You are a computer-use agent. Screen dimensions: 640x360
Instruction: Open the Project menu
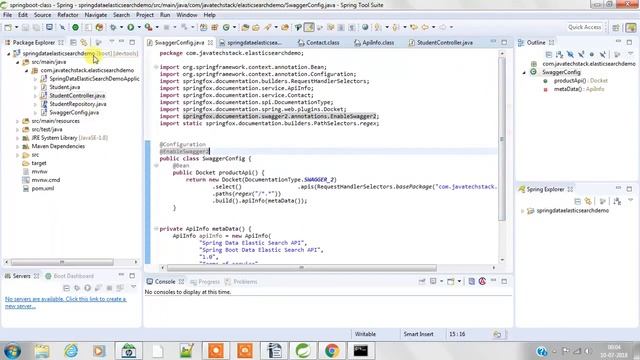145,15
